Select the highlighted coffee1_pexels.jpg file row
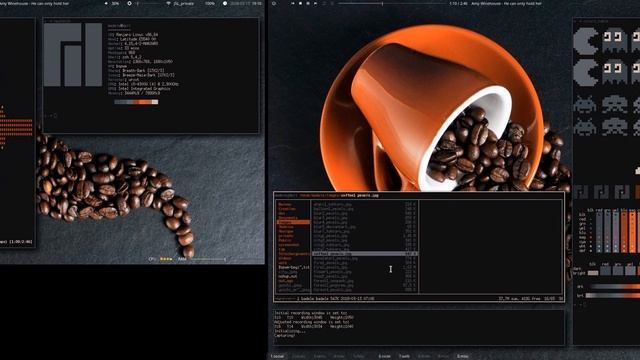Screen dimensions: 640x360 365,254
